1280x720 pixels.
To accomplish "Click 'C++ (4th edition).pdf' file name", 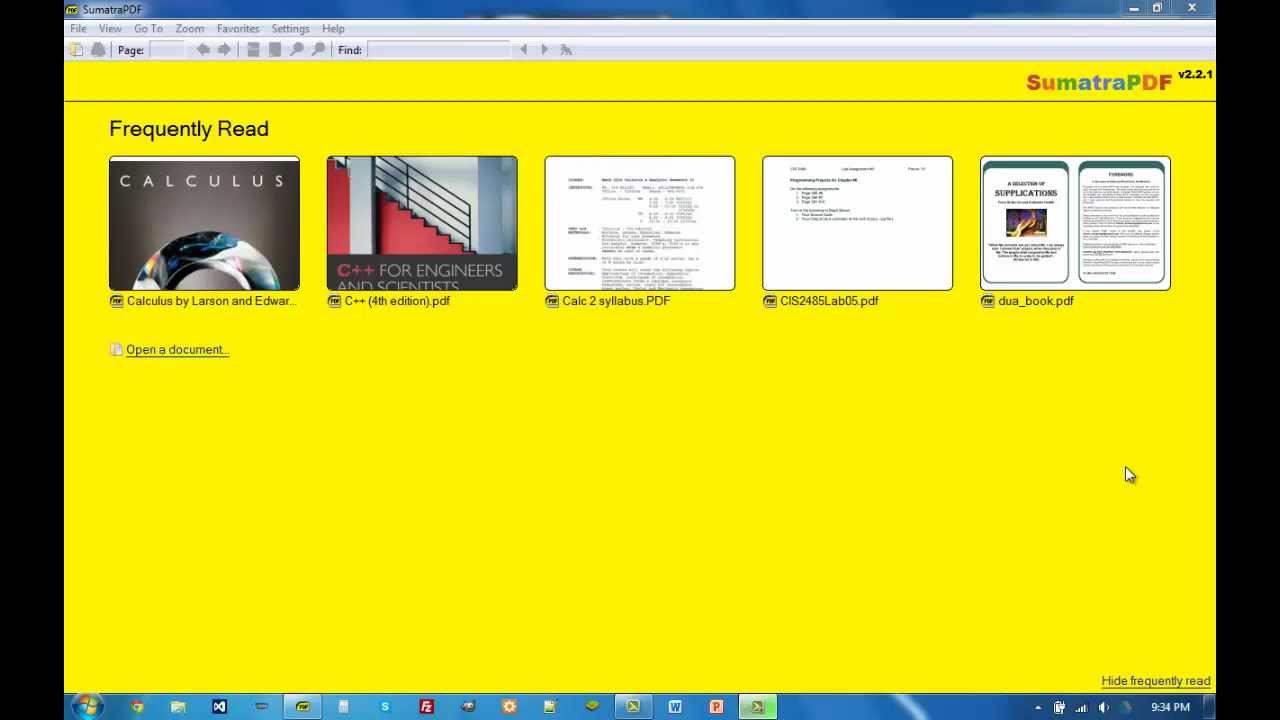I will [x=397, y=301].
